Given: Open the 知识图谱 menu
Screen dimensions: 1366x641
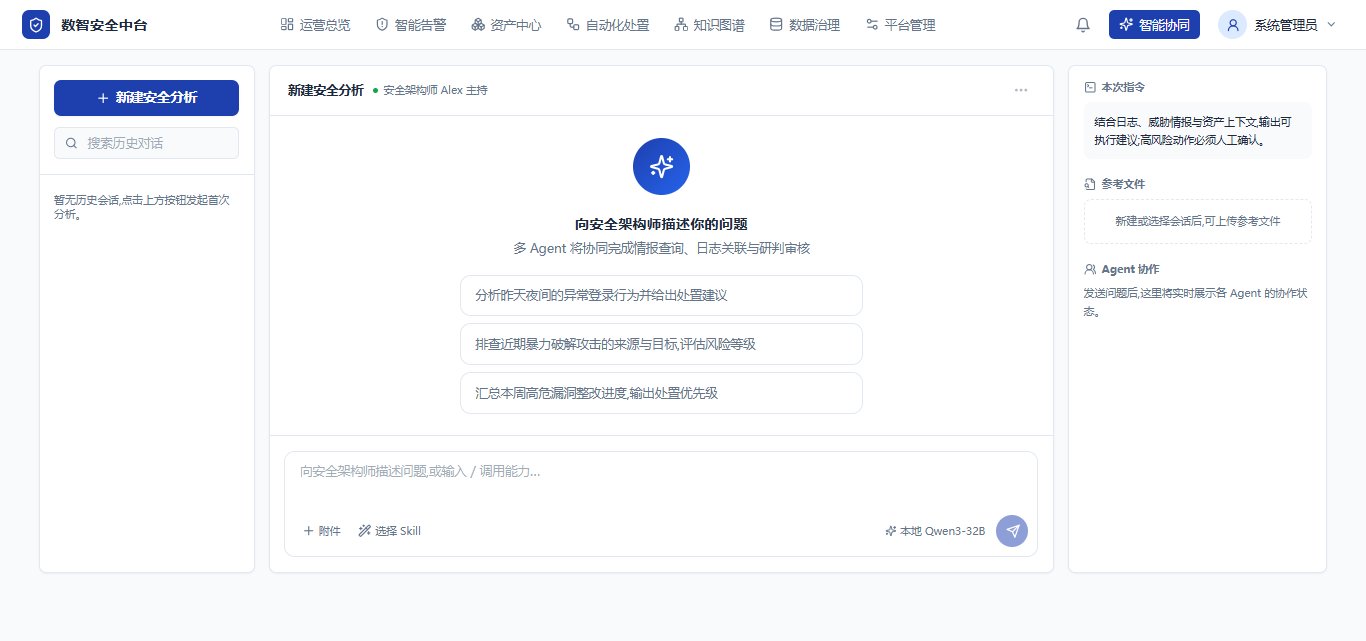Looking at the screenshot, I should [x=709, y=25].
